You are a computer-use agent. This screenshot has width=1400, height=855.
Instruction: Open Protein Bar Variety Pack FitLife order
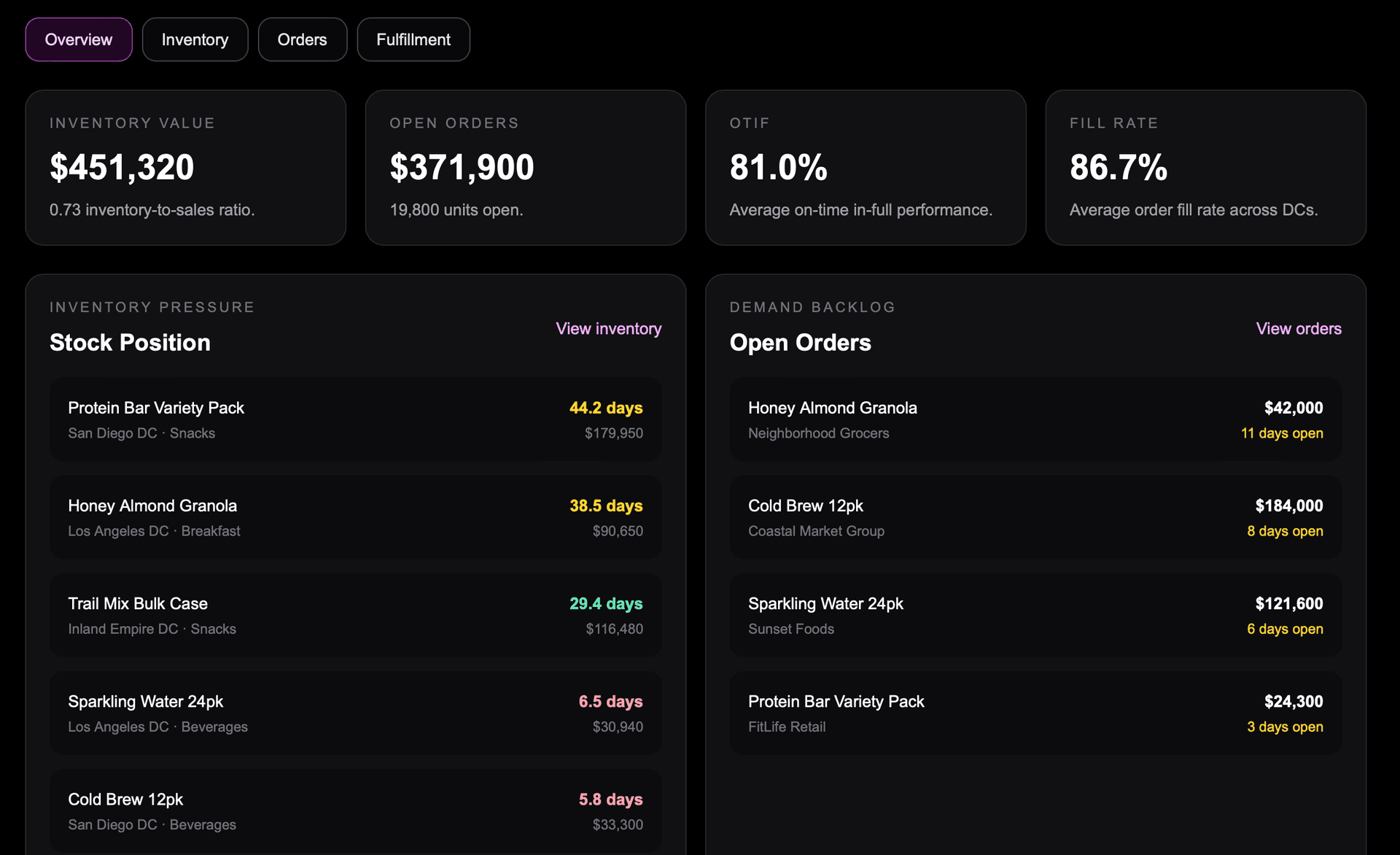pyautogui.click(x=1035, y=713)
